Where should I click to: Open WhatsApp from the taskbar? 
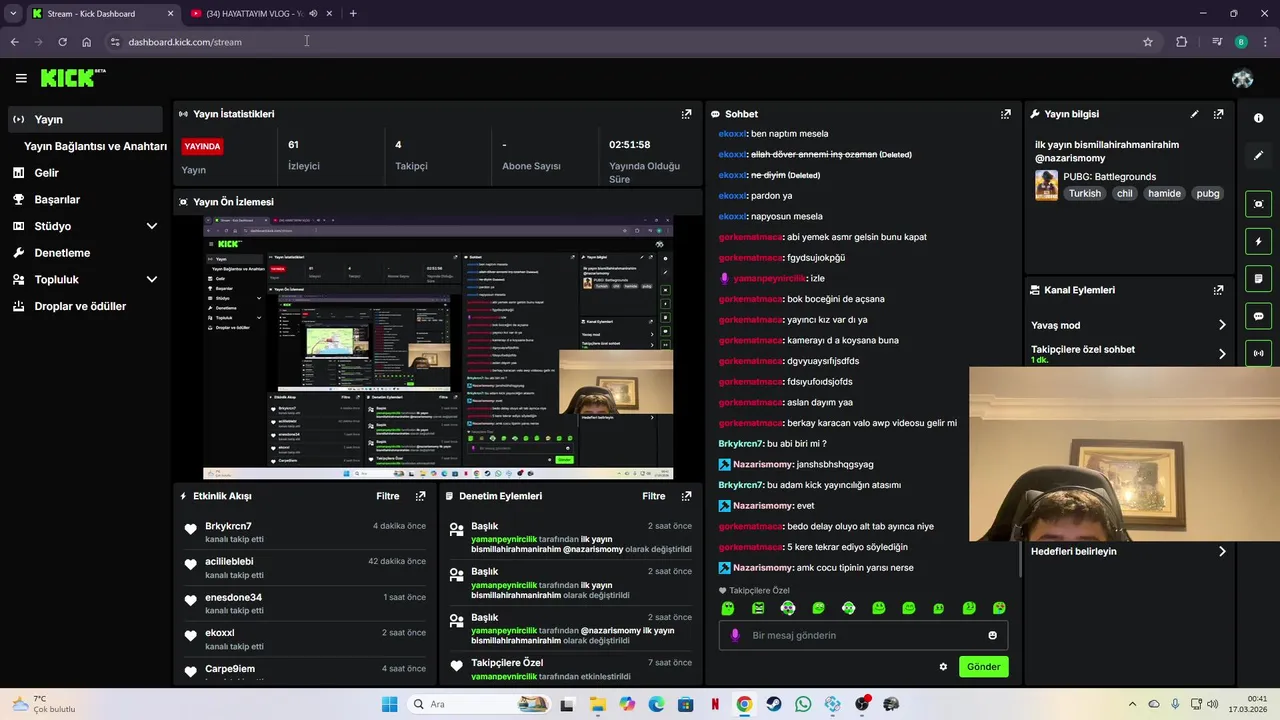pyautogui.click(x=803, y=704)
